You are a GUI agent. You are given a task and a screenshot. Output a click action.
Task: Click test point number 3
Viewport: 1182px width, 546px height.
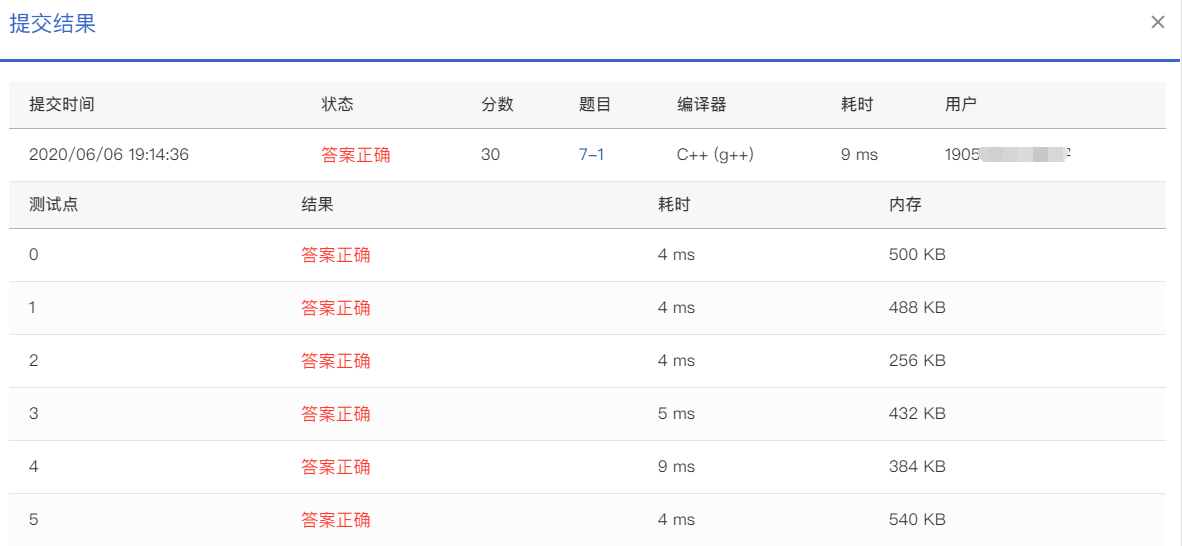click(33, 414)
